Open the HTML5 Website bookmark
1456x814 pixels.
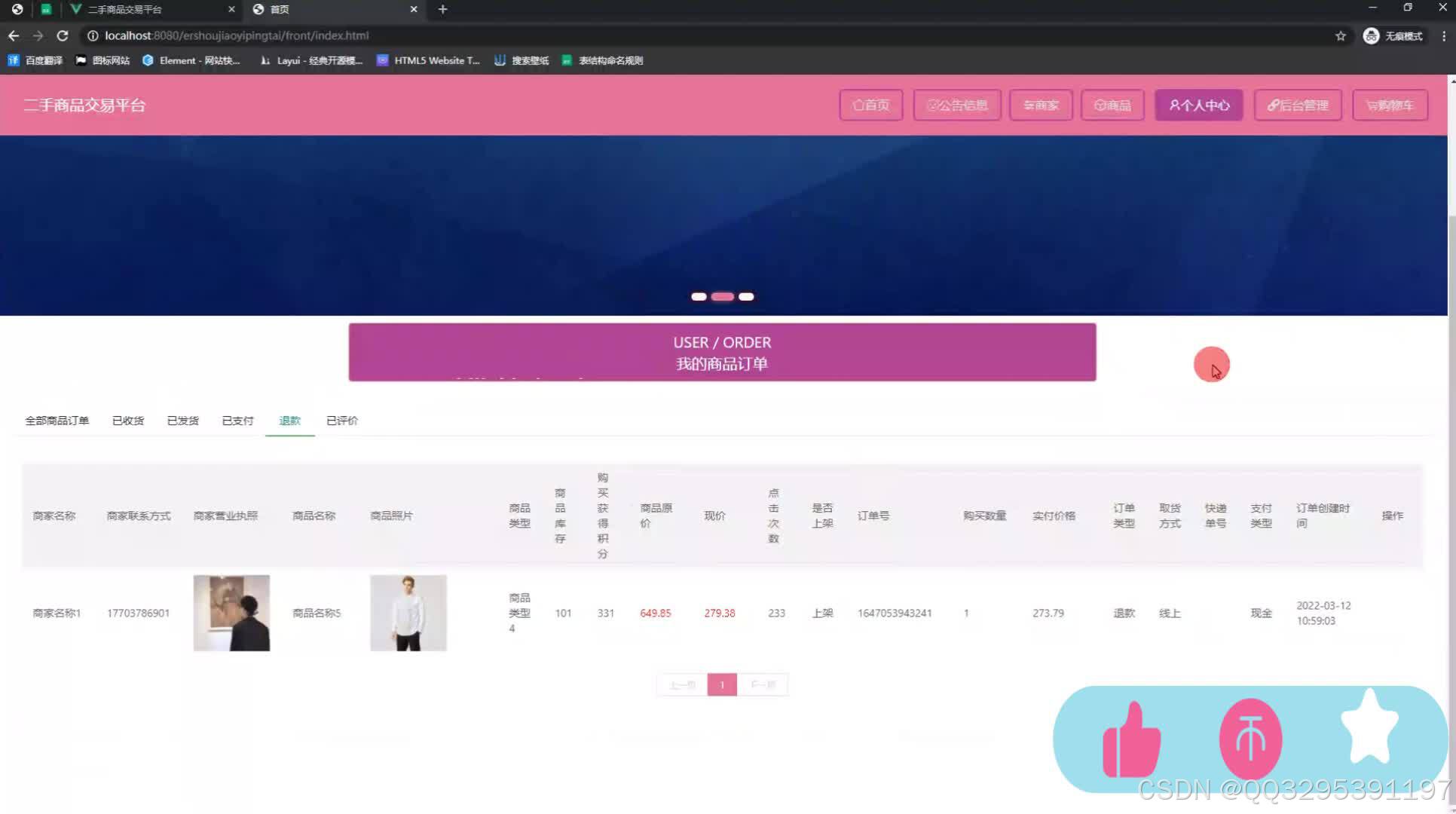coord(428,60)
